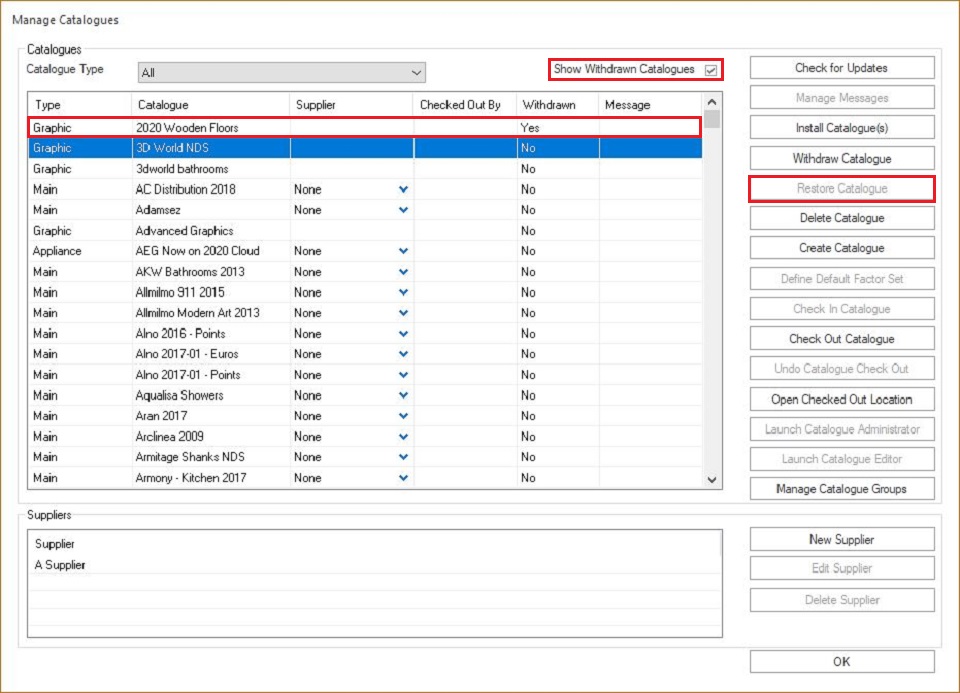Click the Message column header
The height and width of the screenshot is (693, 960).
[x=650, y=105]
